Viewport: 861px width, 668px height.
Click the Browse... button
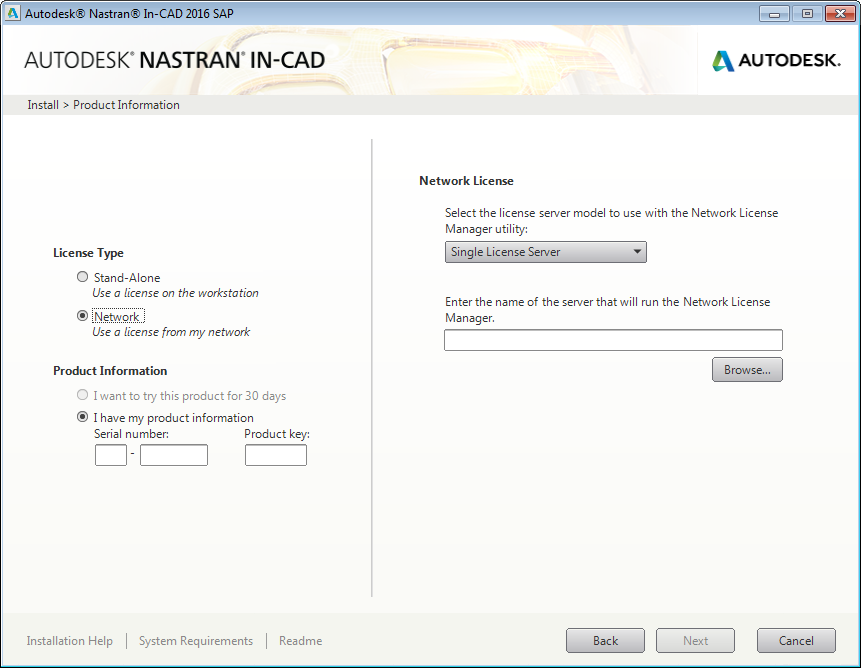click(x=747, y=370)
